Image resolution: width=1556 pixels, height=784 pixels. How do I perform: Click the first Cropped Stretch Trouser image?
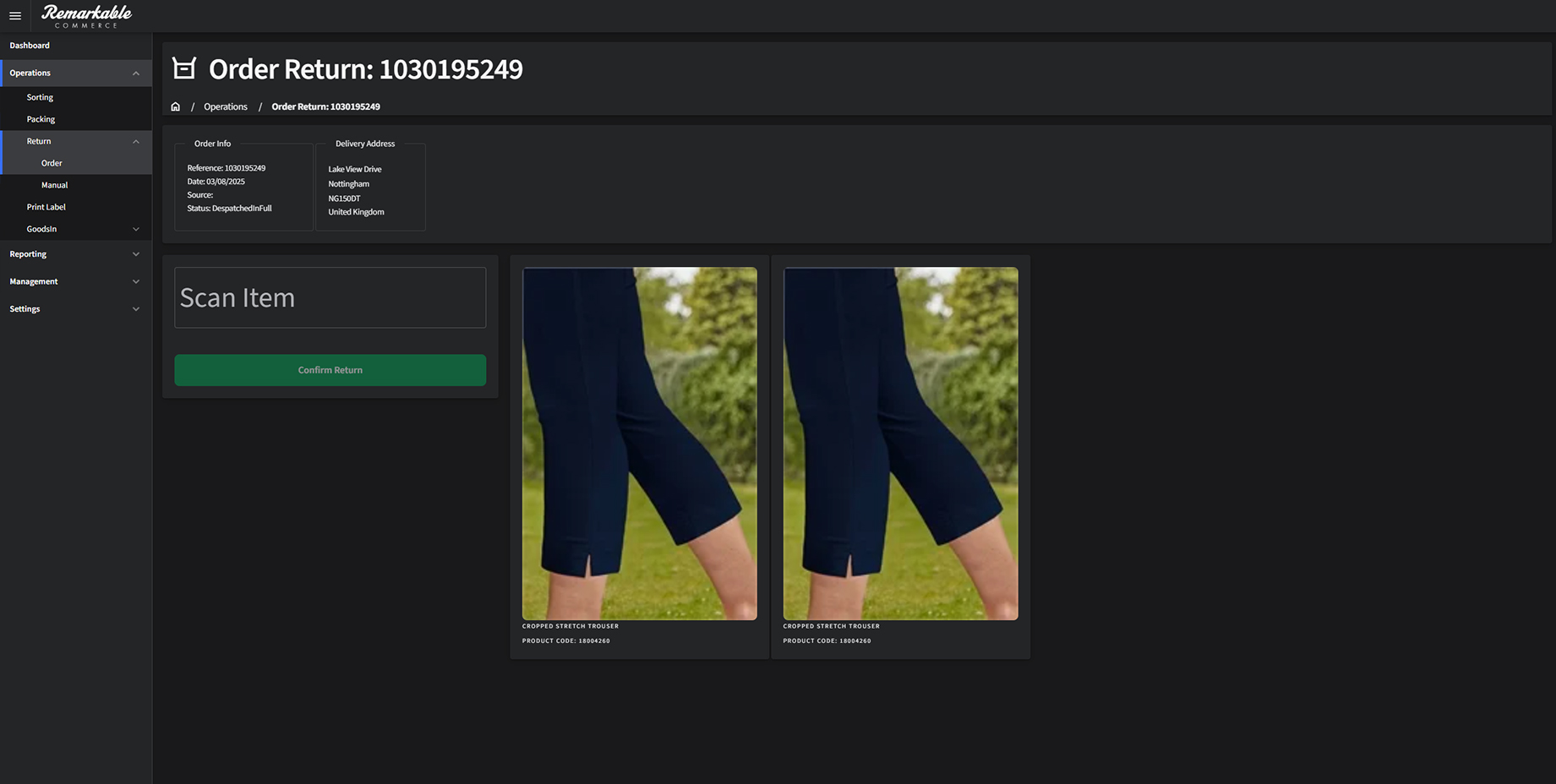(x=639, y=444)
